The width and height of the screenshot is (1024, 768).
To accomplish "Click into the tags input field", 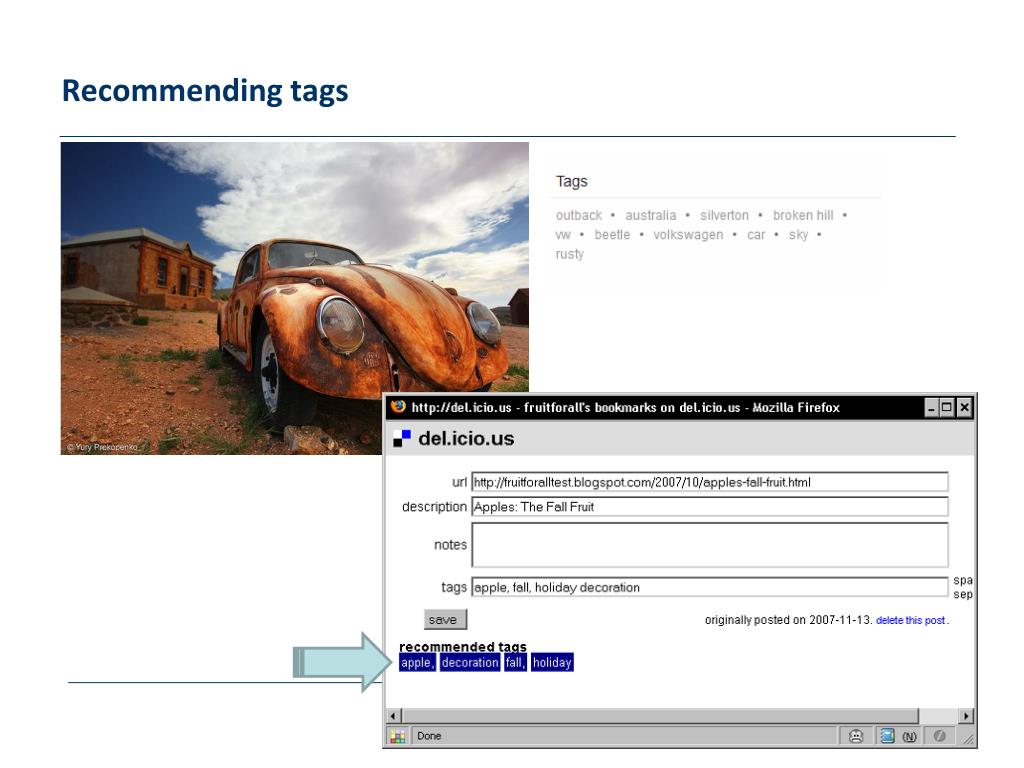I will coord(710,587).
